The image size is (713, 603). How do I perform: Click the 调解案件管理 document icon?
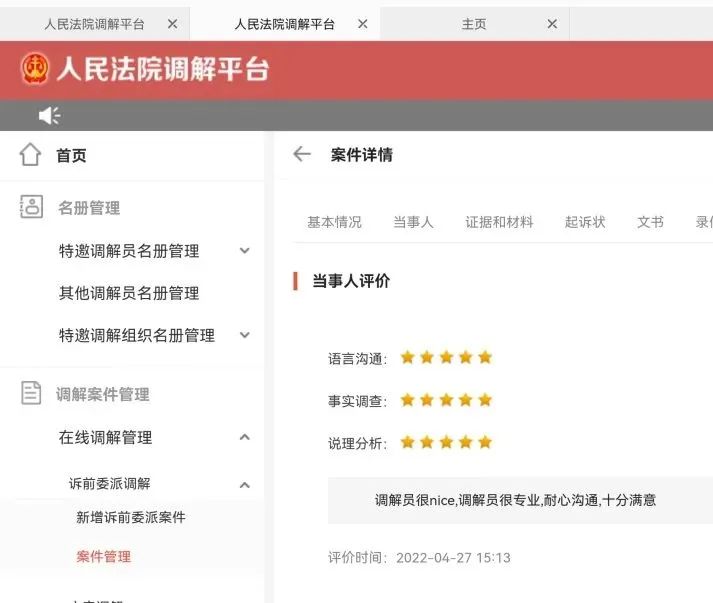tap(31, 394)
